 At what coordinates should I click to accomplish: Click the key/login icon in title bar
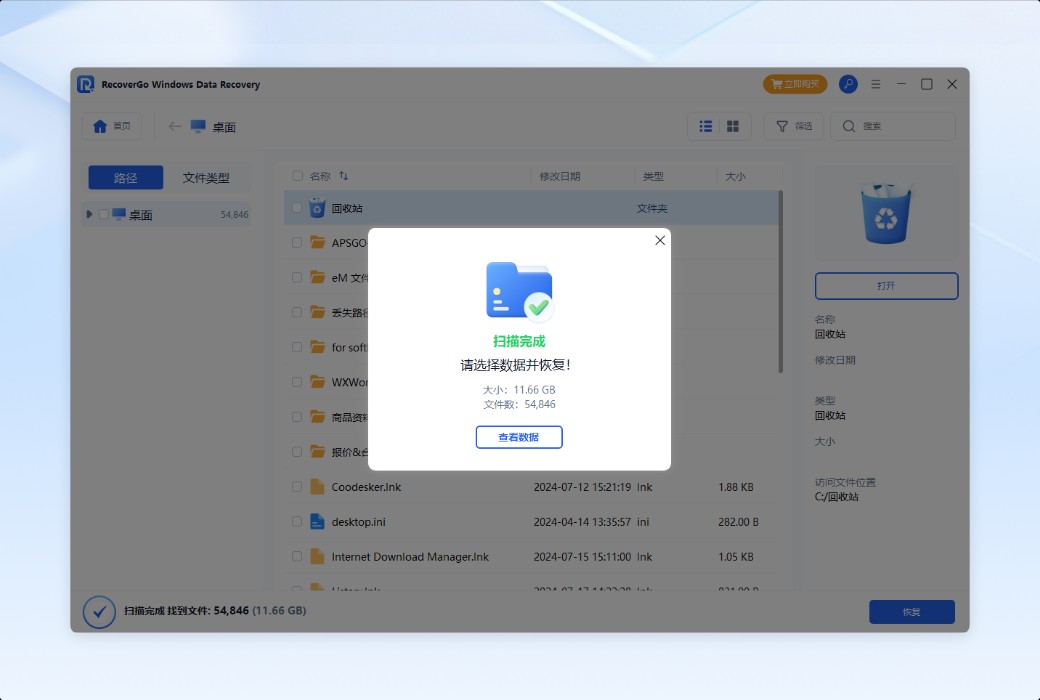(x=848, y=84)
